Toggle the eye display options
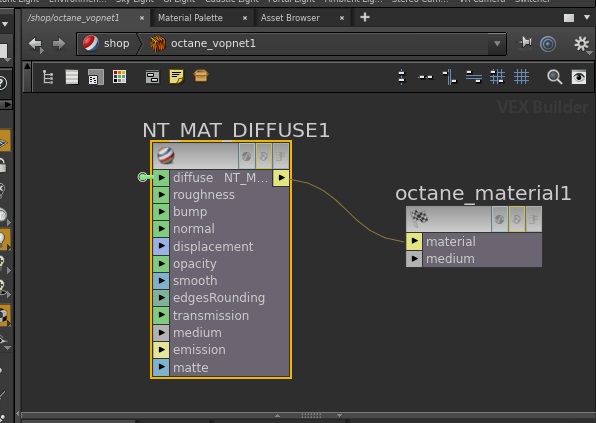Image resolution: width=596 pixels, height=423 pixels. pyautogui.click(x=579, y=77)
